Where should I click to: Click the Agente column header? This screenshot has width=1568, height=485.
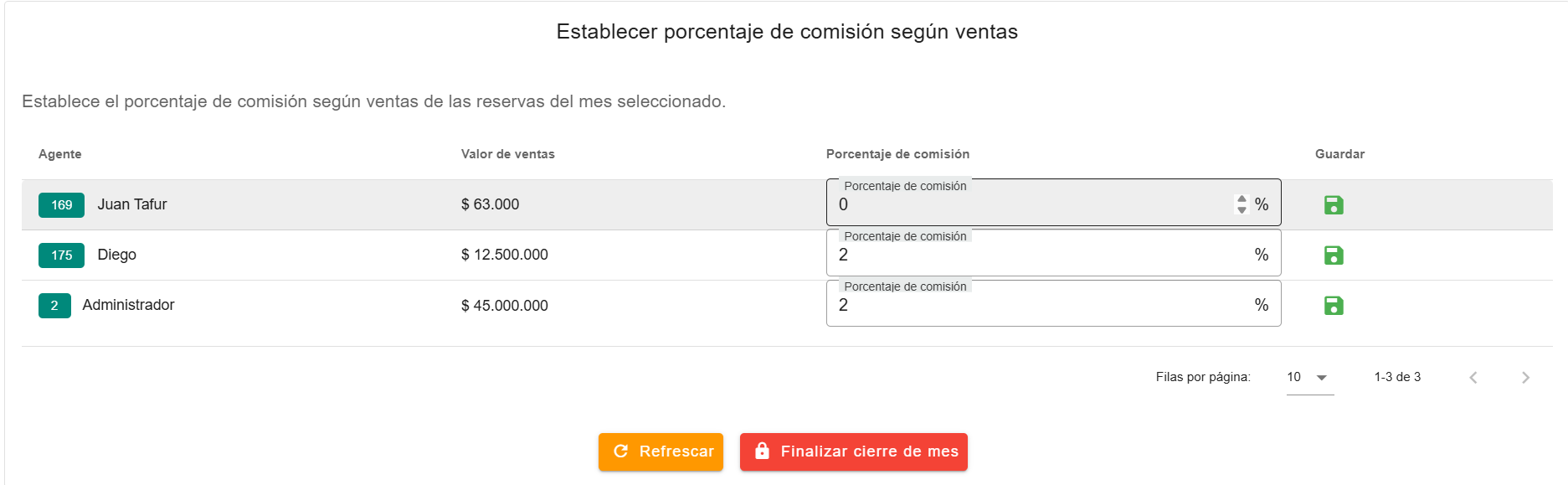pyautogui.click(x=60, y=154)
